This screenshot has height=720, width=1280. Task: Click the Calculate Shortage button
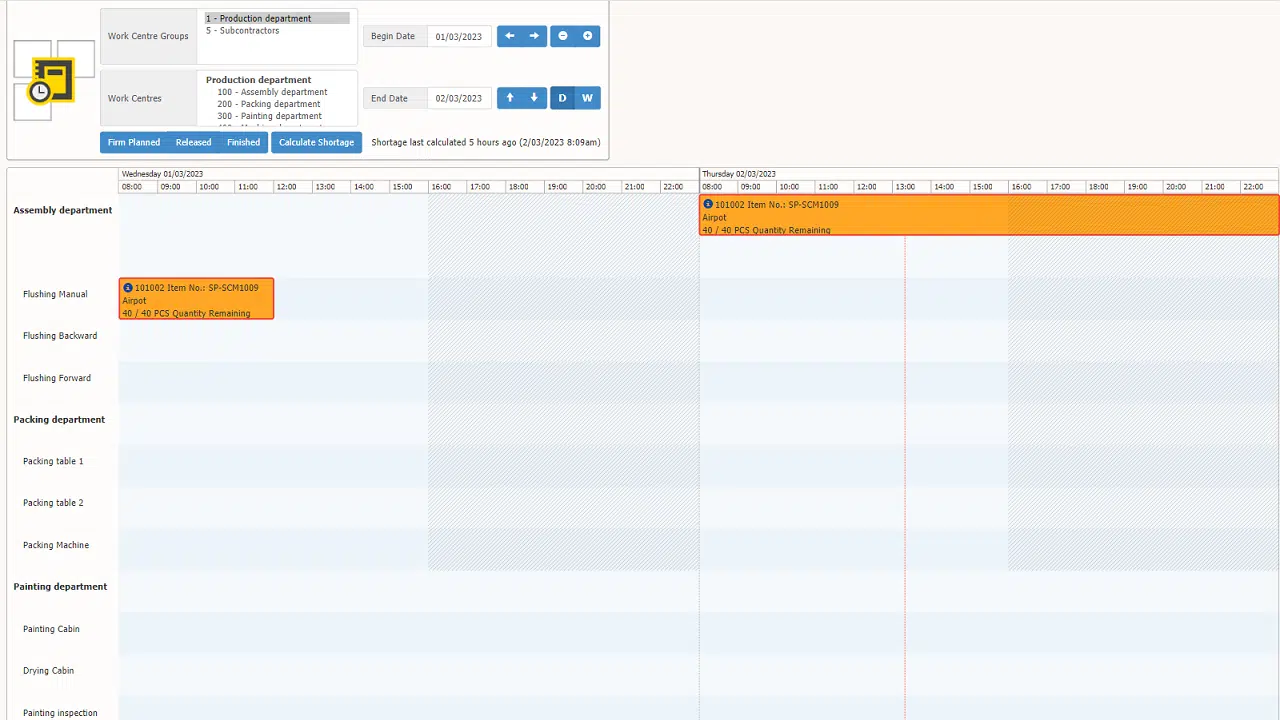pos(316,142)
